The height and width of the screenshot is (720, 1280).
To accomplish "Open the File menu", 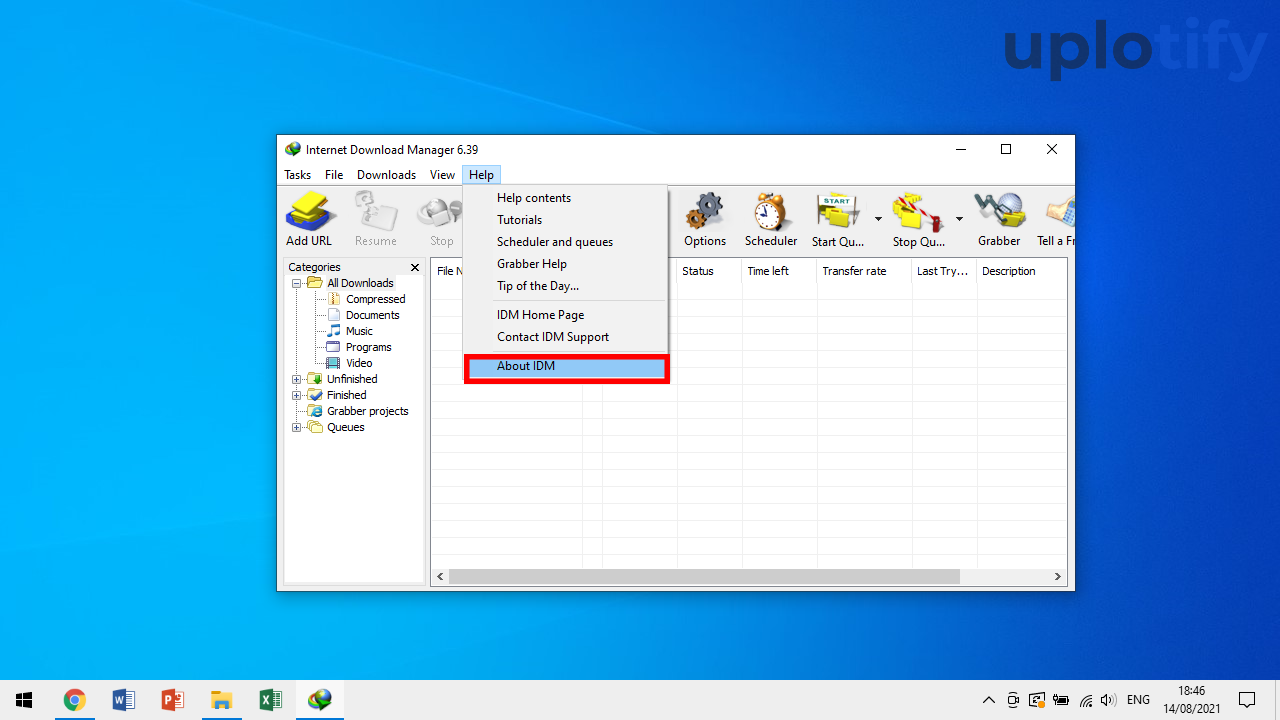I will click(x=334, y=175).
